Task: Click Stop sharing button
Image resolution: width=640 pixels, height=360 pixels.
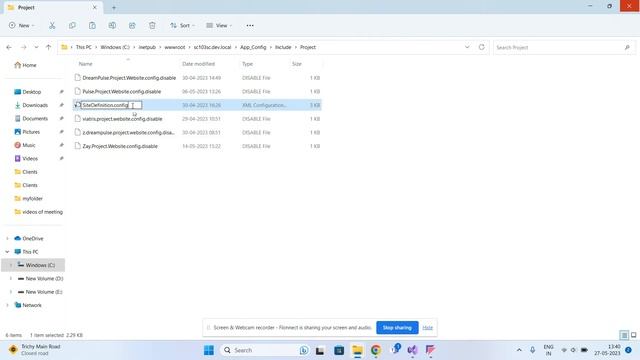Action: 397,328
